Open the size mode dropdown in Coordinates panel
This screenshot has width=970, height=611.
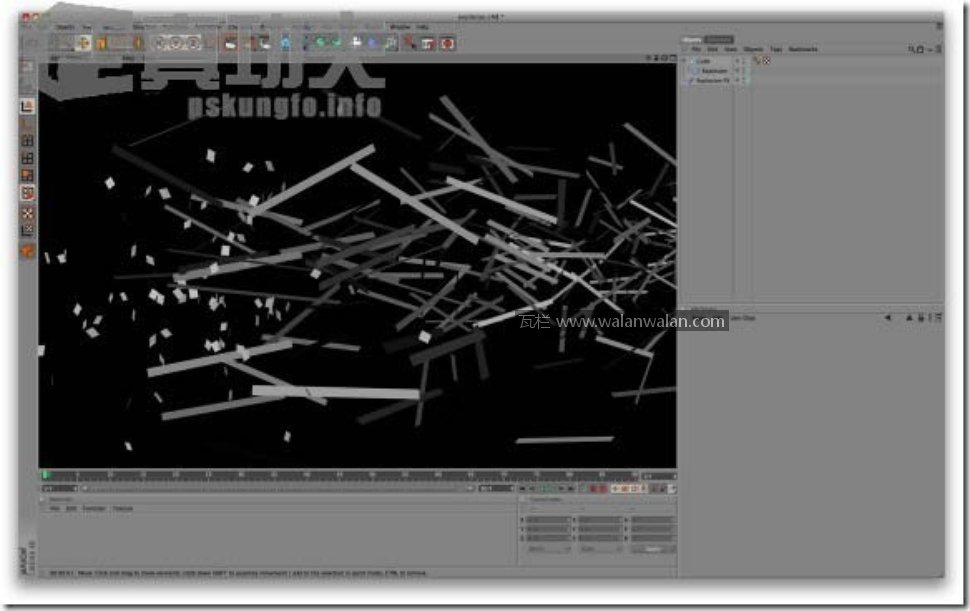pyautogui.click(x=600, y=549)
